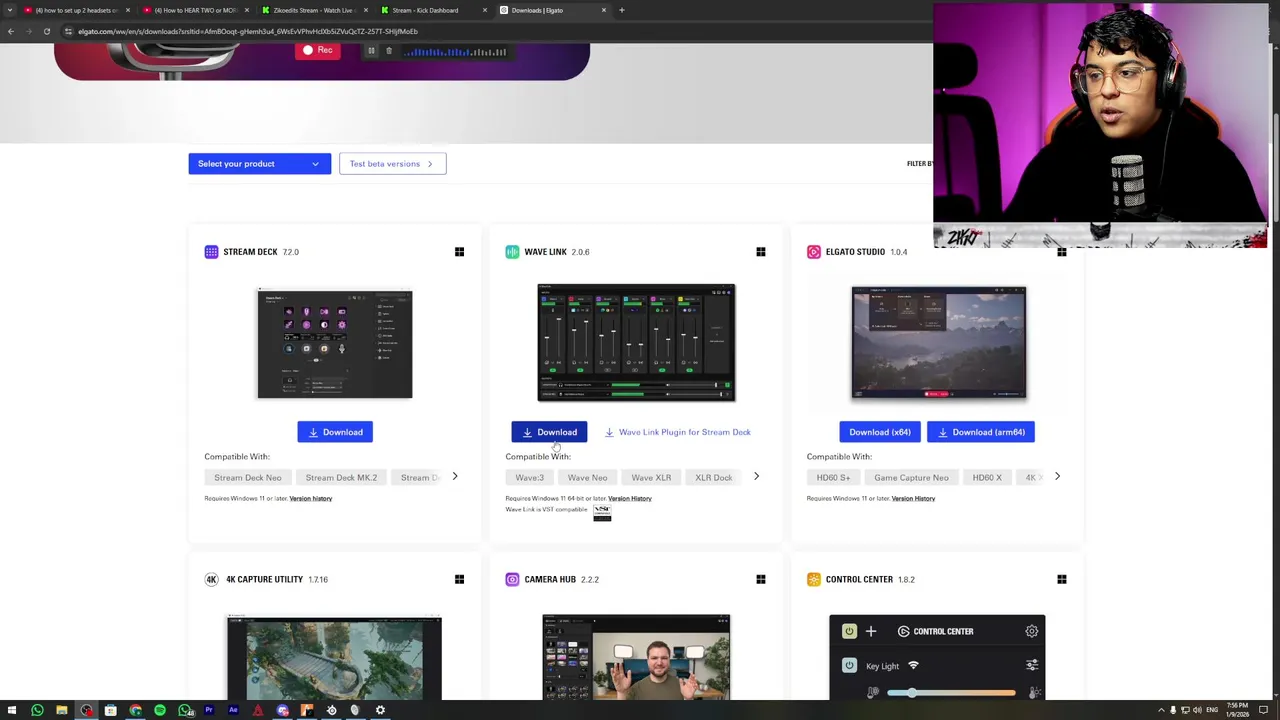Click the Wave Link app logo icon
Screen dimensions: 1280x720
pyautogui.click(x=512, y=252)
